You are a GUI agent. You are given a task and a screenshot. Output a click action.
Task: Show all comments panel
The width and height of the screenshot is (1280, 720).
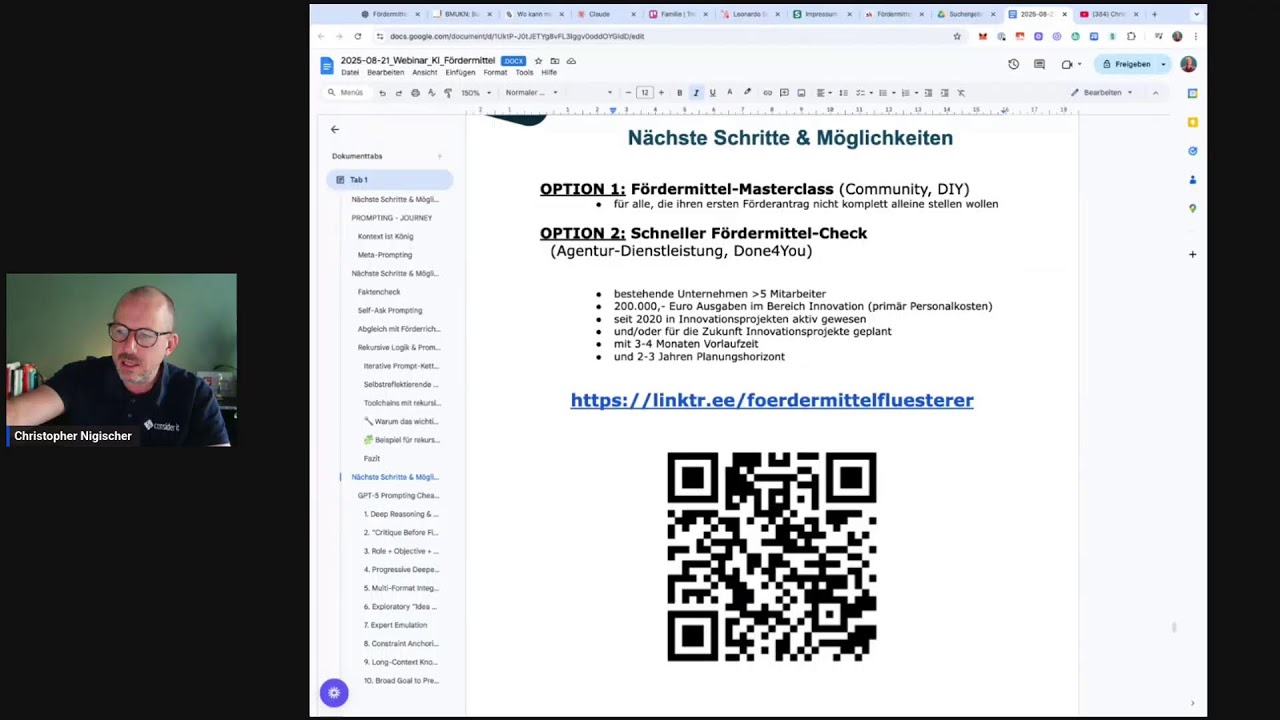click(1039, 64)
